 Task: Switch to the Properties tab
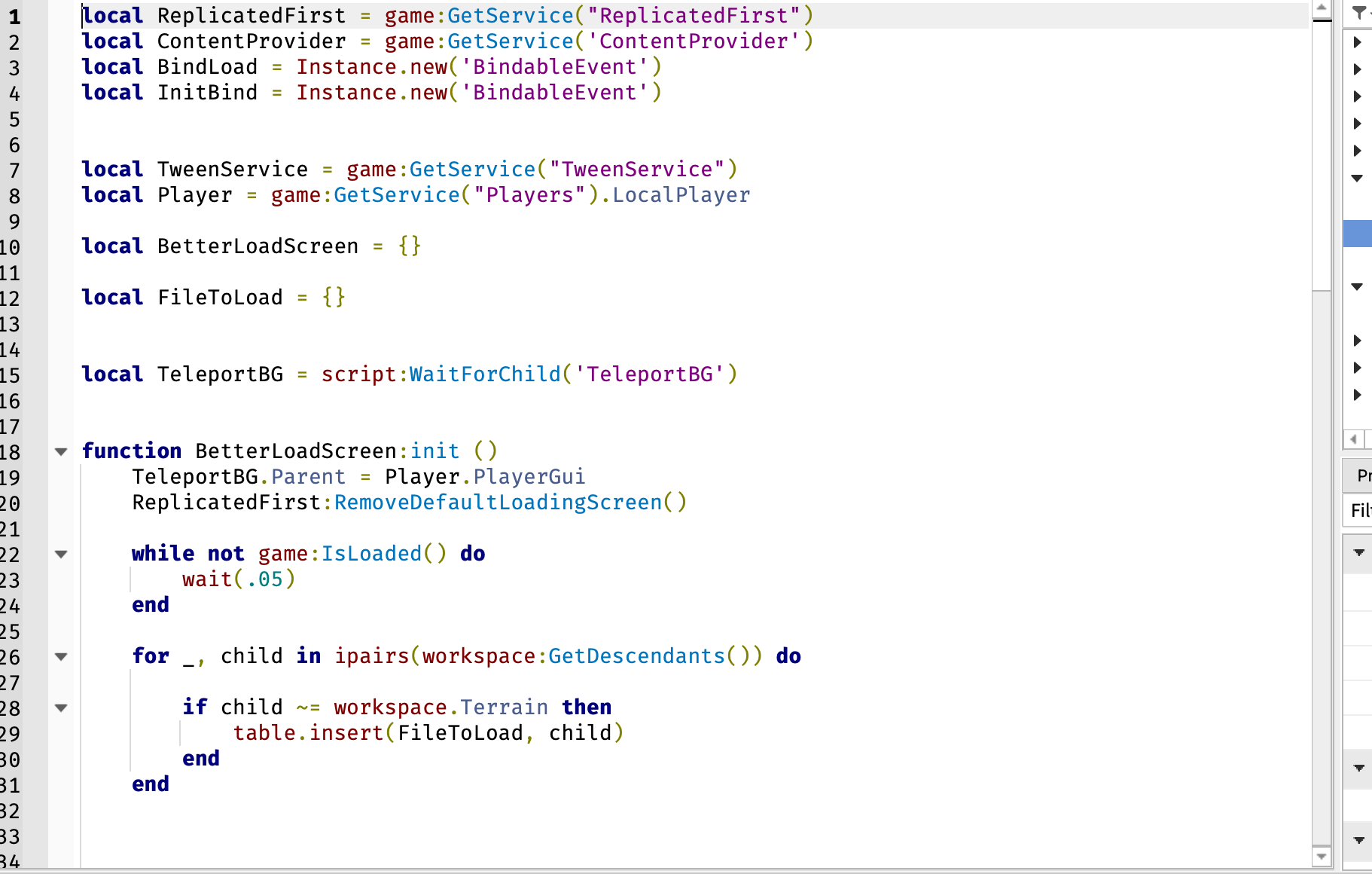pyautogui.click(x=1361, y=475)
